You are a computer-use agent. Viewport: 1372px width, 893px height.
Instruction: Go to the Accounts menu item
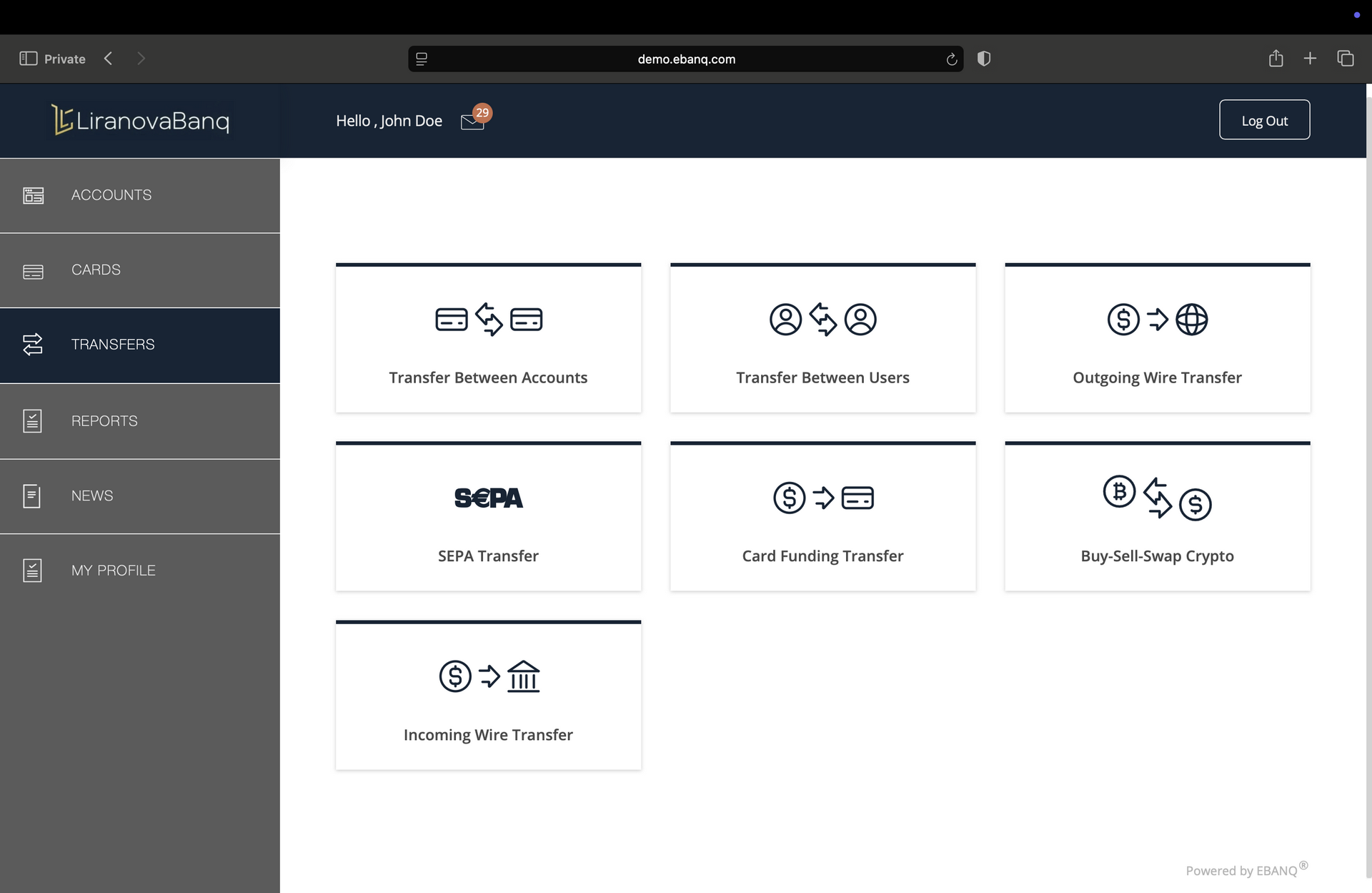111,195
